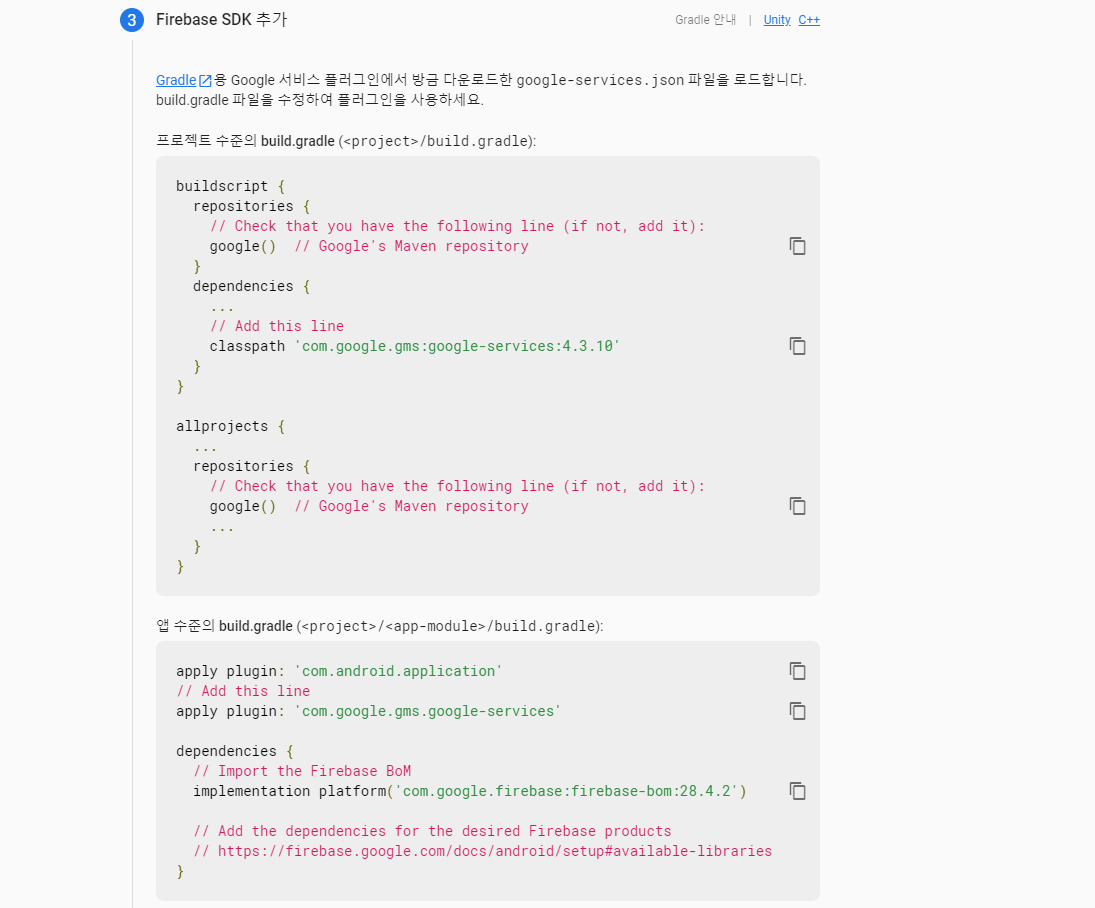Copy the 'com.google.gms.google-services' plugin line
1095x908 pixels.
798,710
